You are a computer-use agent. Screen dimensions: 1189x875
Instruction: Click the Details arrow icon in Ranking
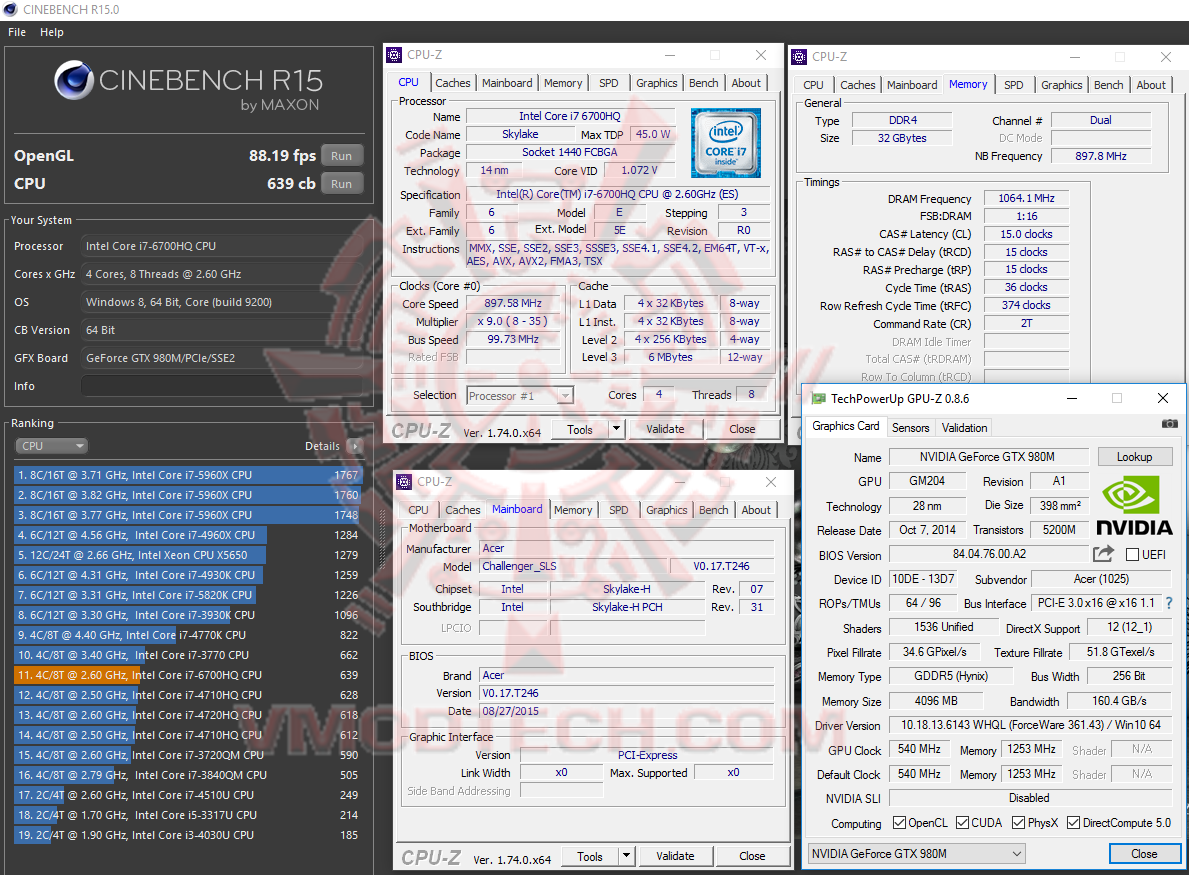point(354,446)
